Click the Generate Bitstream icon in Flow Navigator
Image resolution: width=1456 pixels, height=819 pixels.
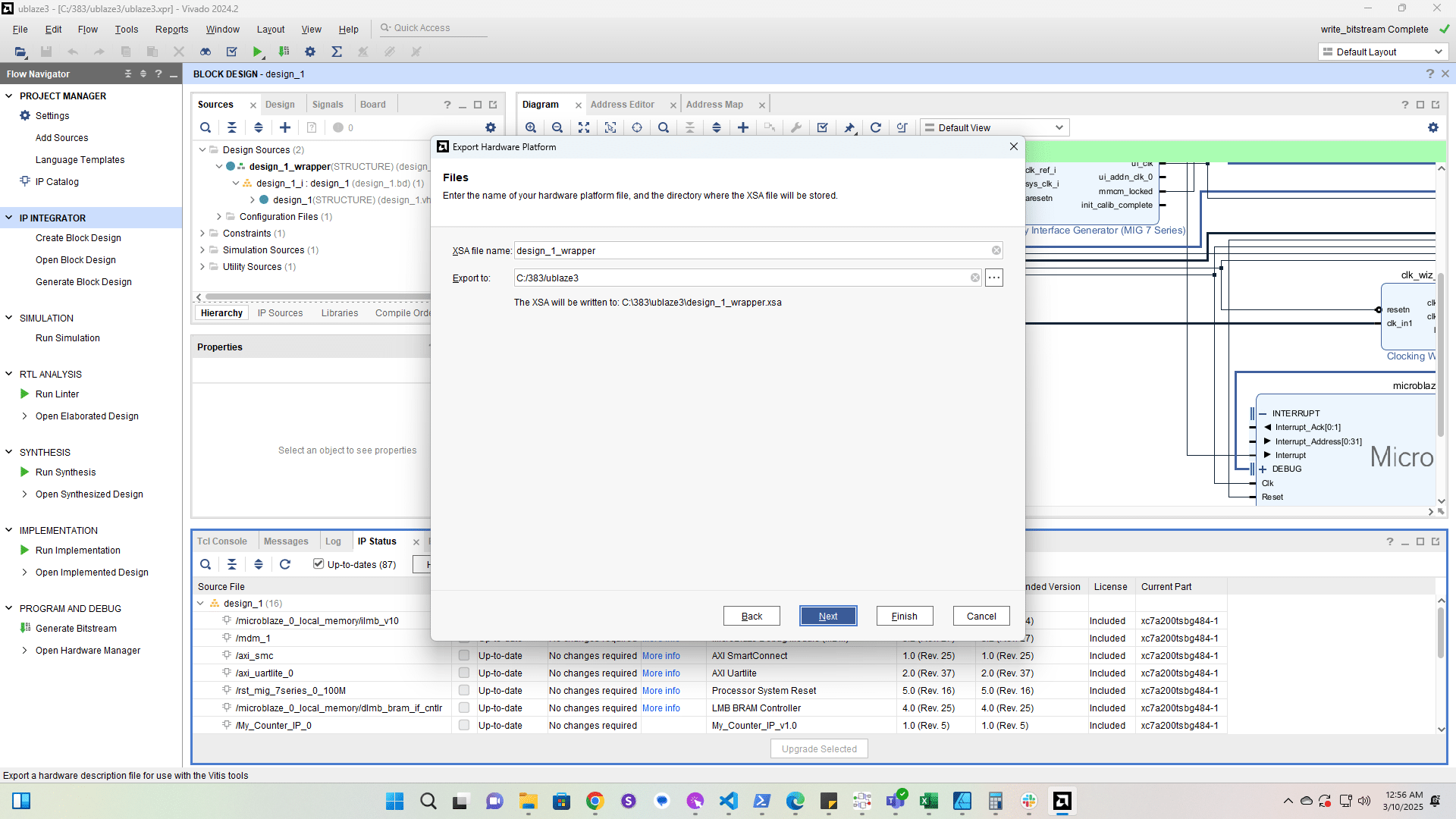25,628
